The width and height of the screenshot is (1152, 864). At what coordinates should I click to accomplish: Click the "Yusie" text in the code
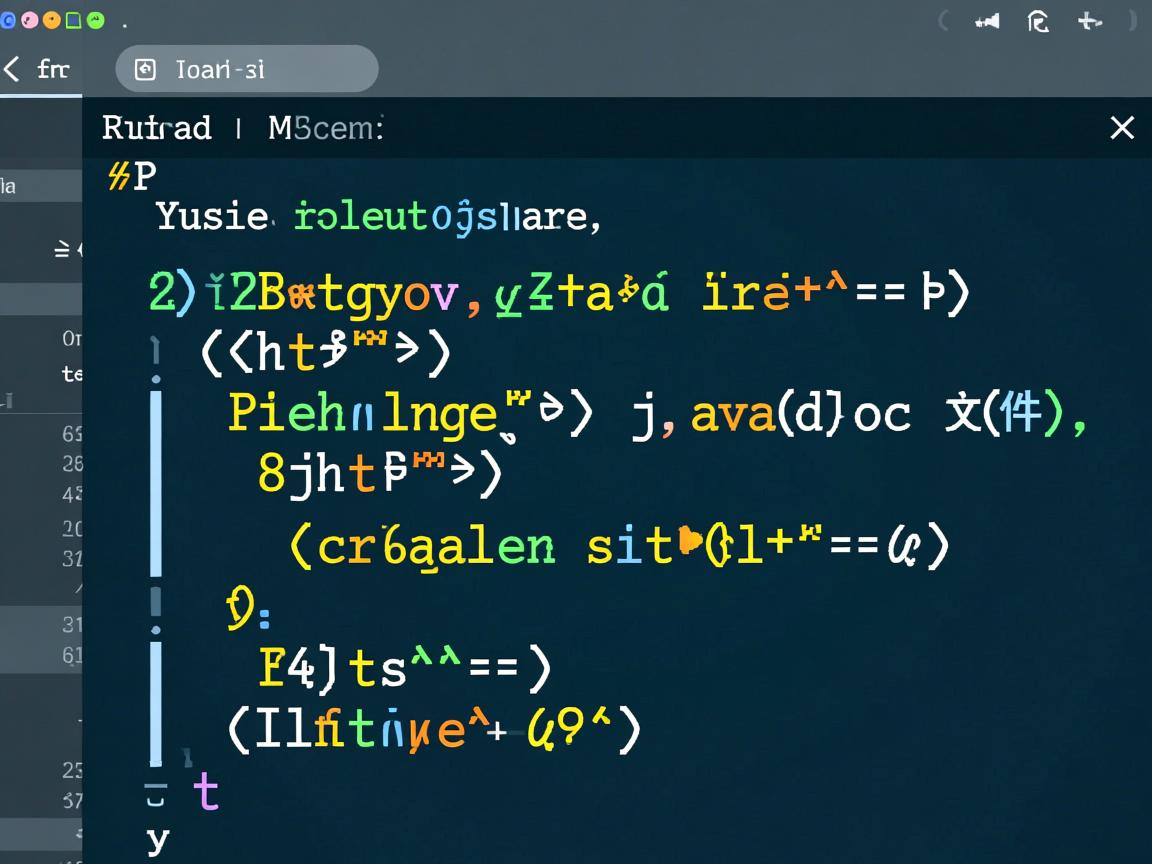pos(212,216)
